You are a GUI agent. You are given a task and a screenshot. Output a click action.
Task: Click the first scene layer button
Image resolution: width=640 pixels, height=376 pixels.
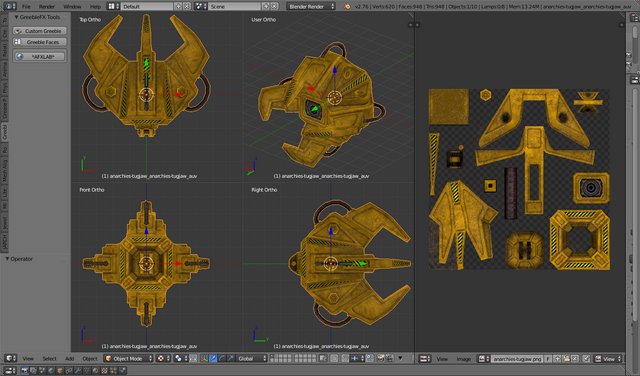pyautogui.click(x=272, y=356)
